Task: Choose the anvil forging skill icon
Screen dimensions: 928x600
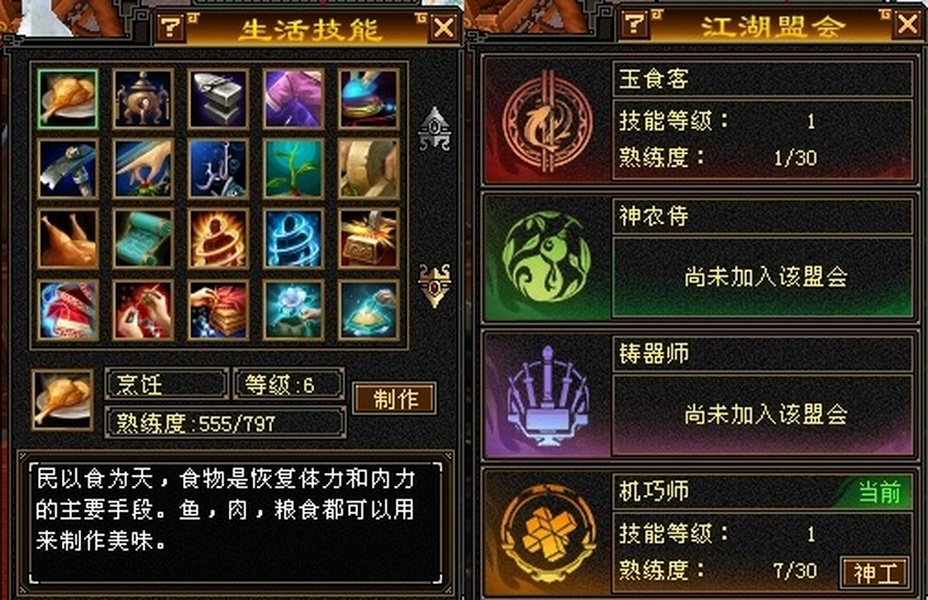Action: (x=218, y=99)
